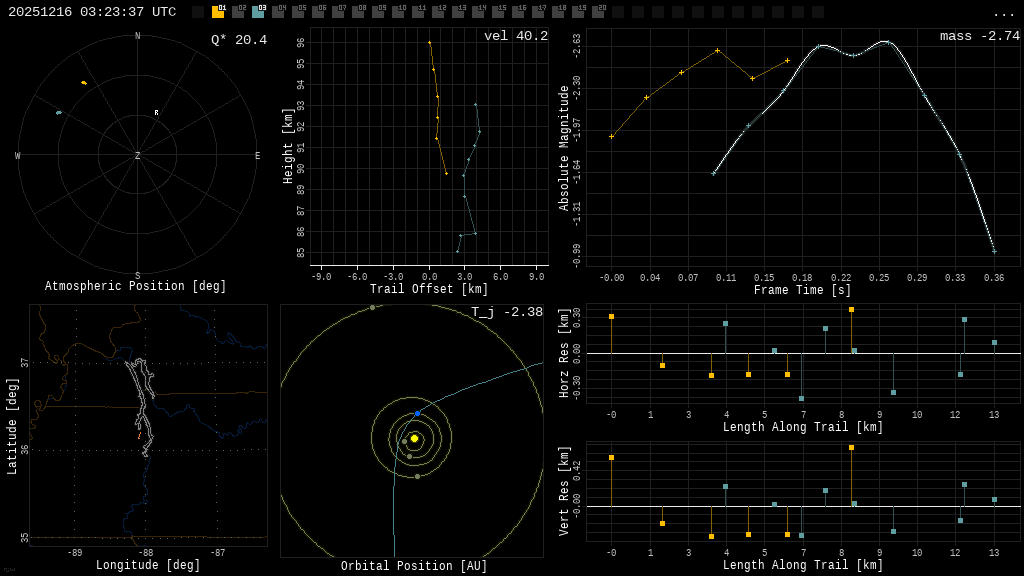Toggle station 10 box in top bar
Image resolution: width=1024 pixels, height=576 pixels.
398,12
